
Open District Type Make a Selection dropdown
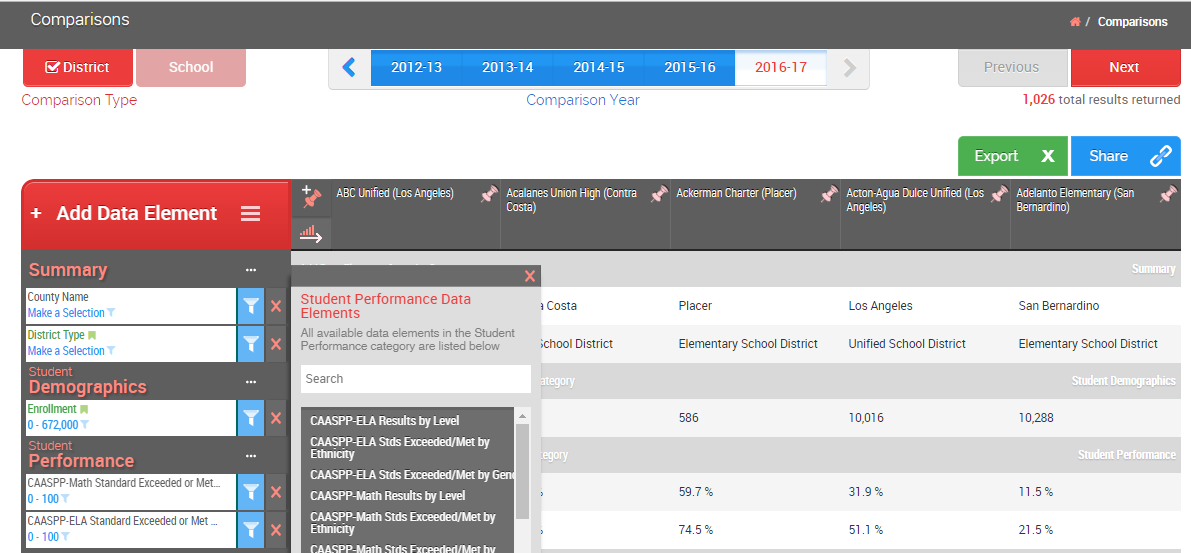(71, 351)
